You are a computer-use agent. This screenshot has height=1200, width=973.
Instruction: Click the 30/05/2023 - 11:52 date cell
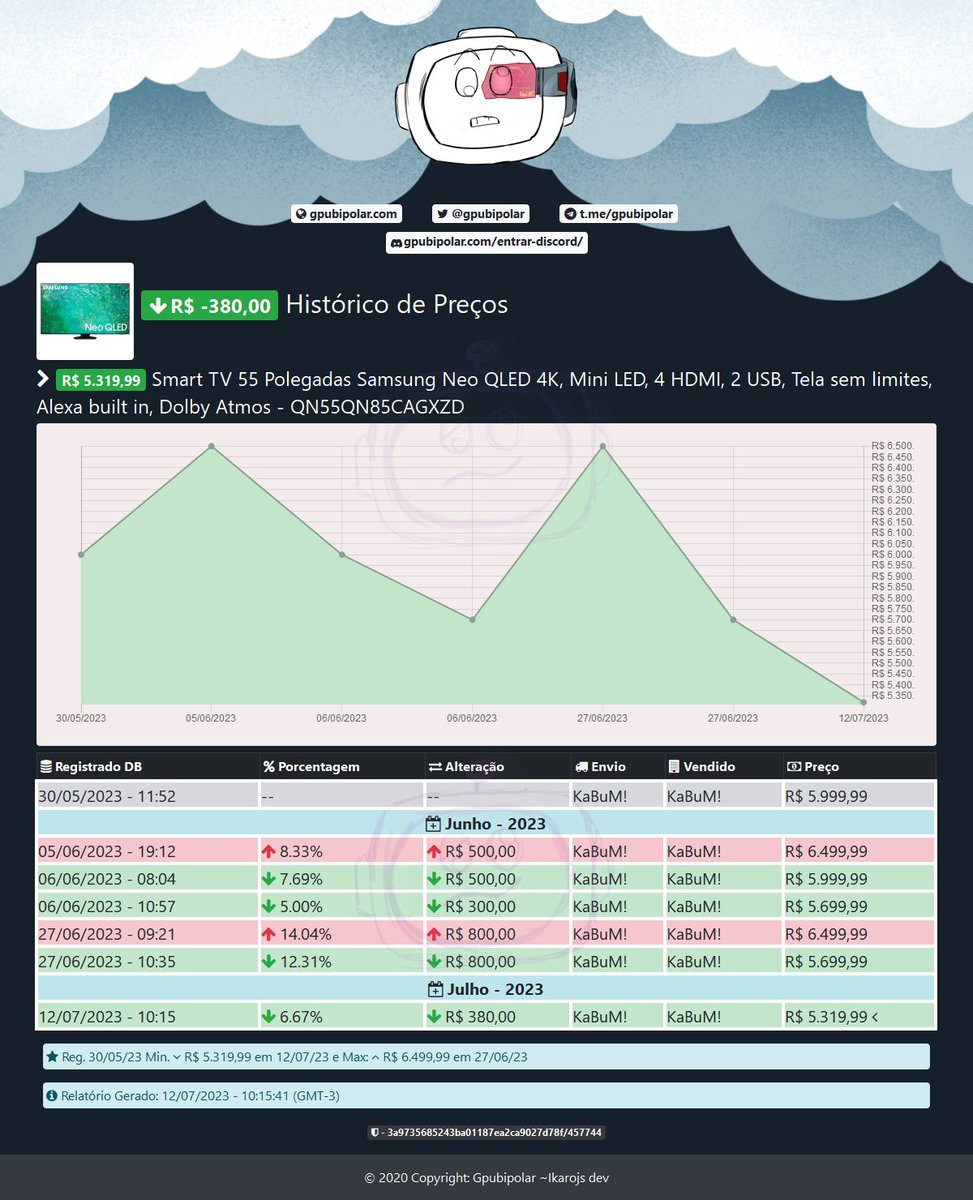click(147, 796)
